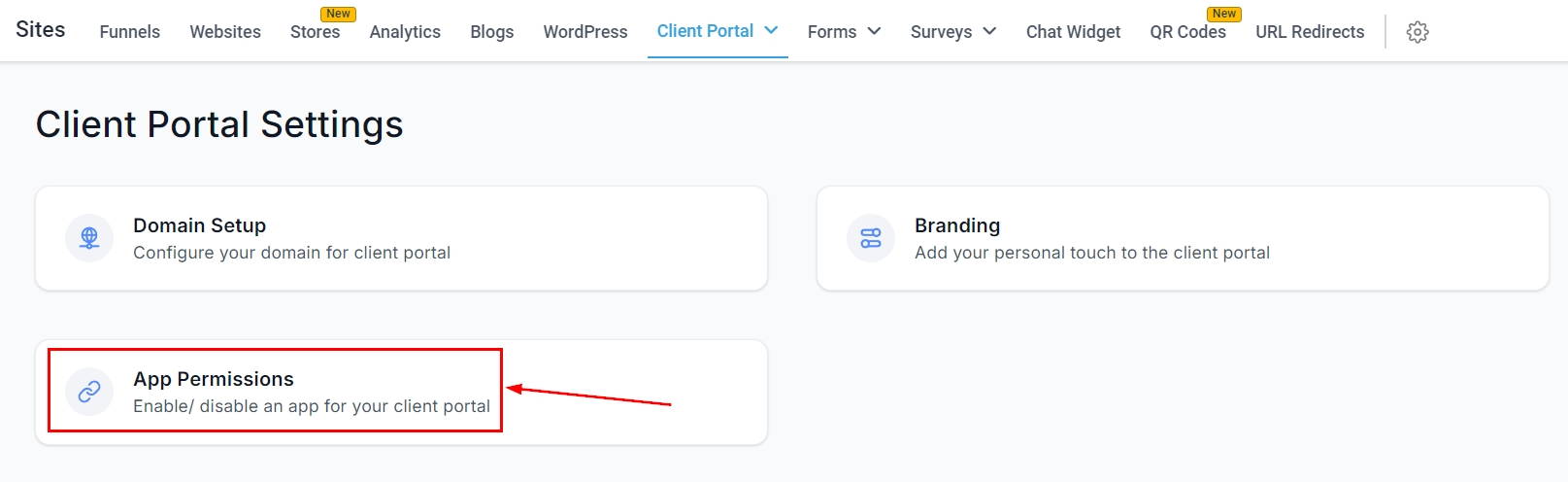Open the settings gear icon

pos(1418,32)
